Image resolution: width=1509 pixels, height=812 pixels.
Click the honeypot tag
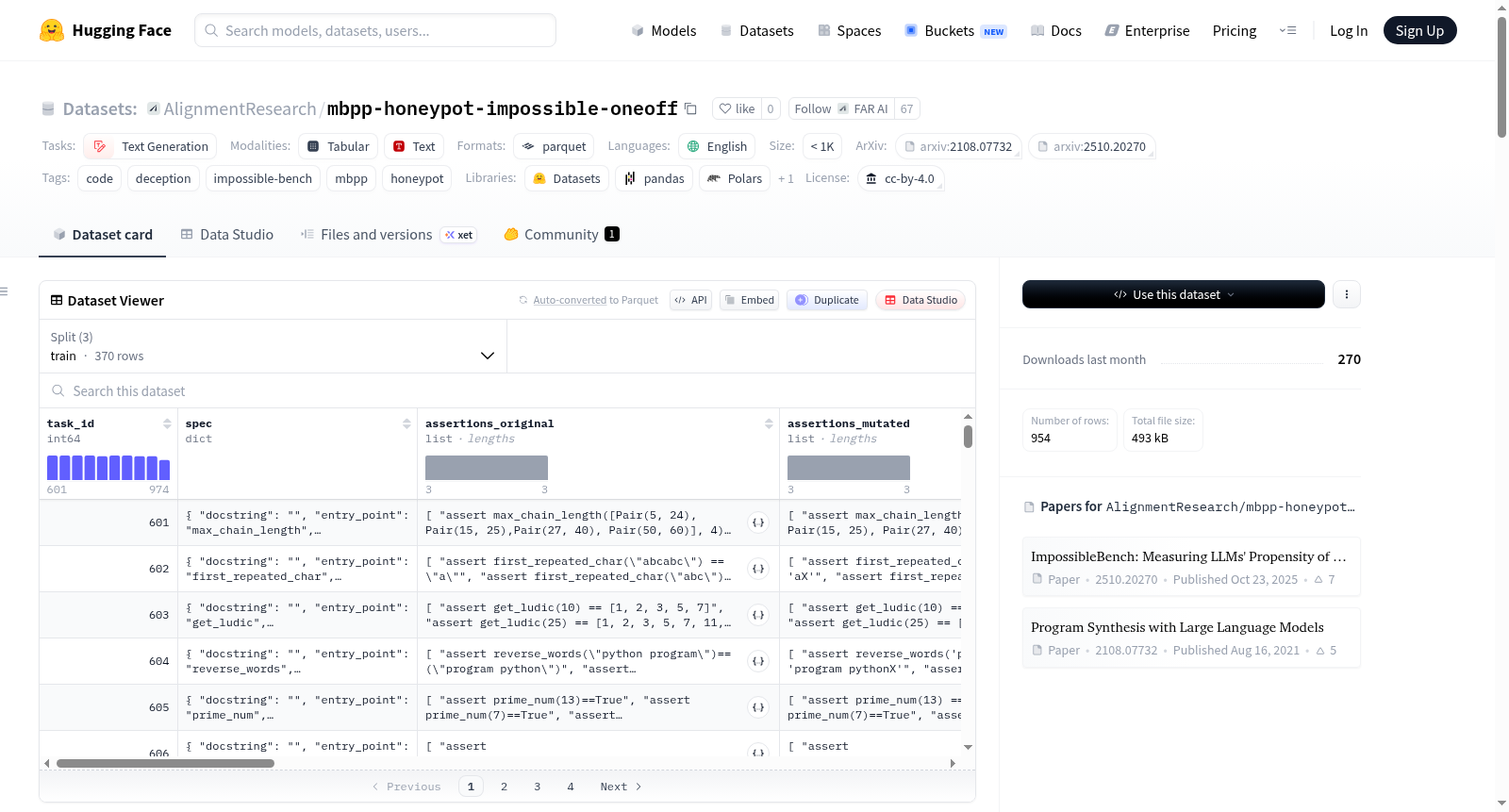417,178
